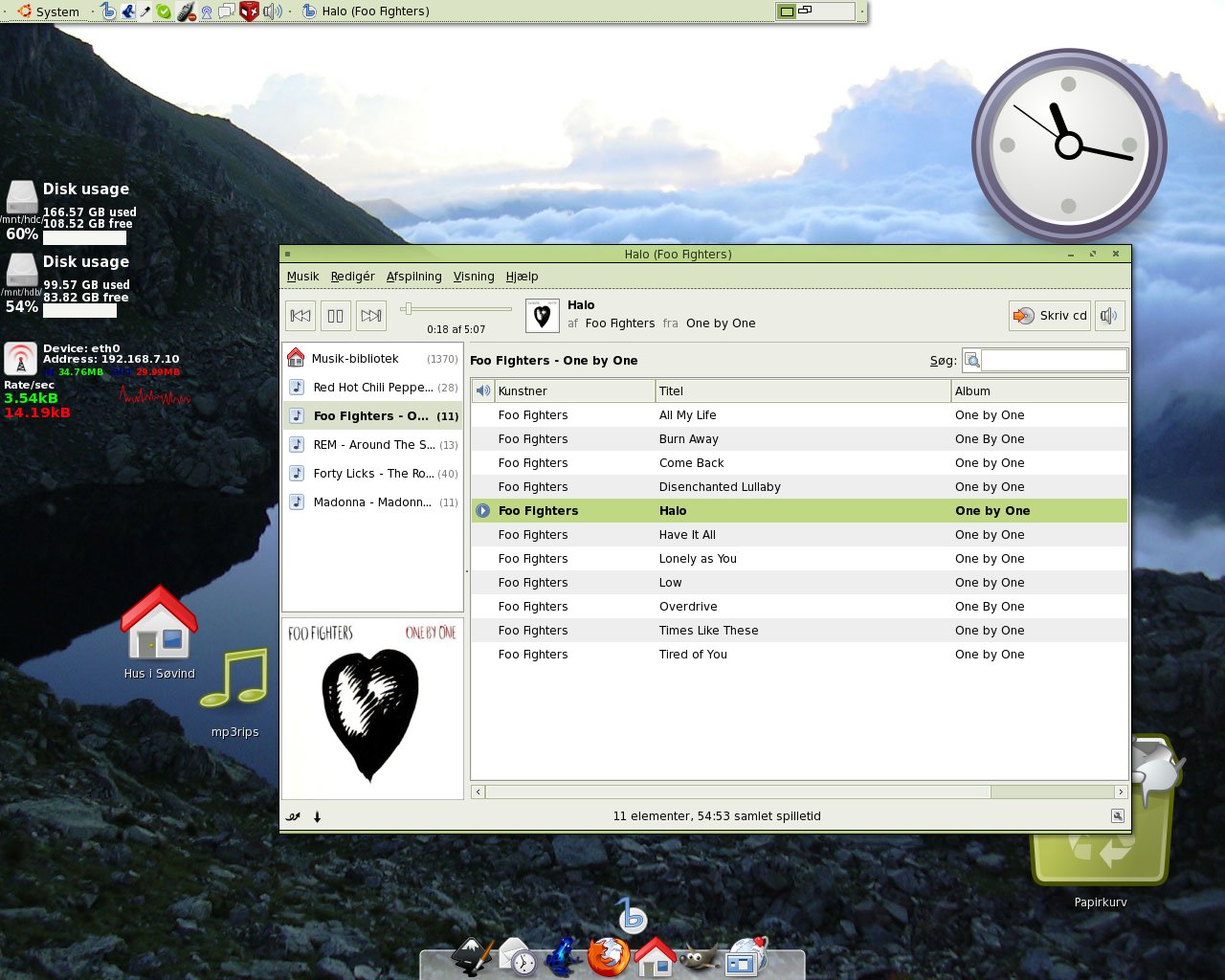
Task: Select the track All My Life
Action: point(799,415)
